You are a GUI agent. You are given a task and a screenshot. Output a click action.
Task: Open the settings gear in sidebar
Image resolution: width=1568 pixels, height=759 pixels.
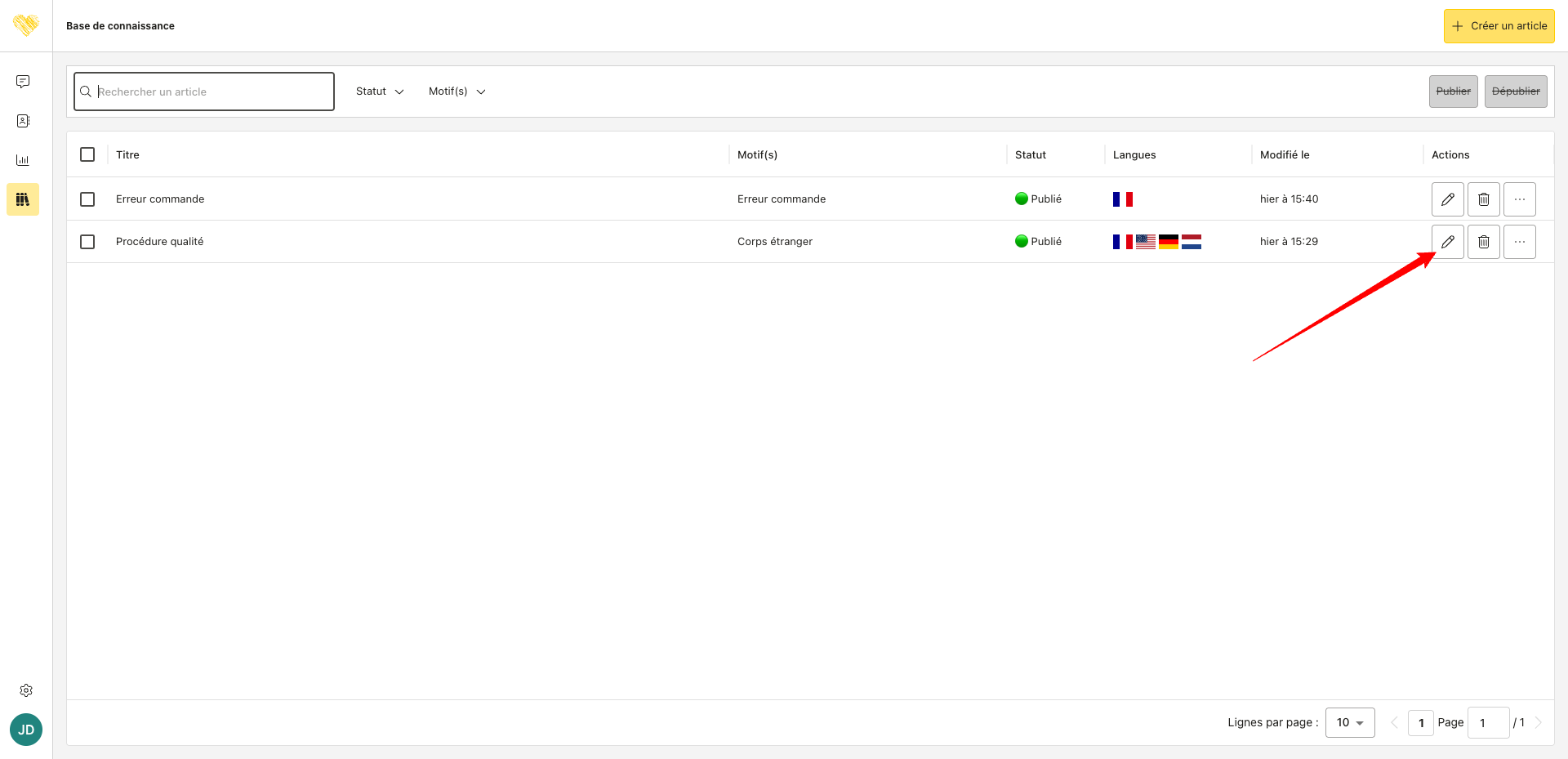(26, 690)
